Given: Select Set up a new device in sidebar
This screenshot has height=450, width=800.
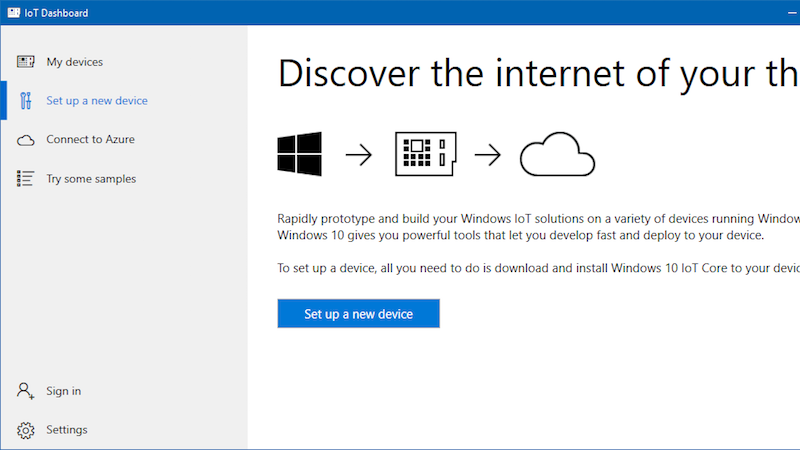Looking at the screenshot, I should tap(97, 101).
